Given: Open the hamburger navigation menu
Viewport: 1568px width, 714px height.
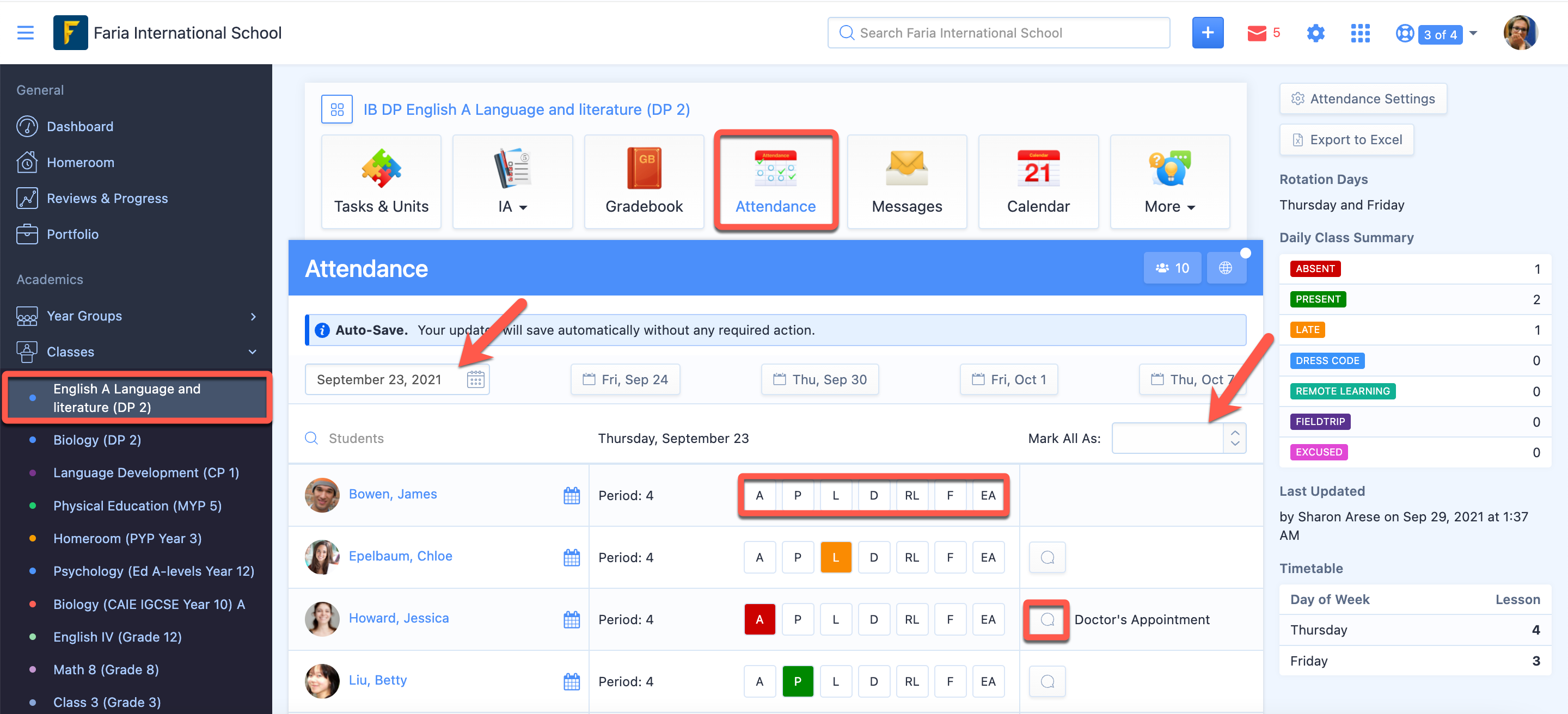Looking at the screenshot, I should pyautogui.click(x=25, y=33).
